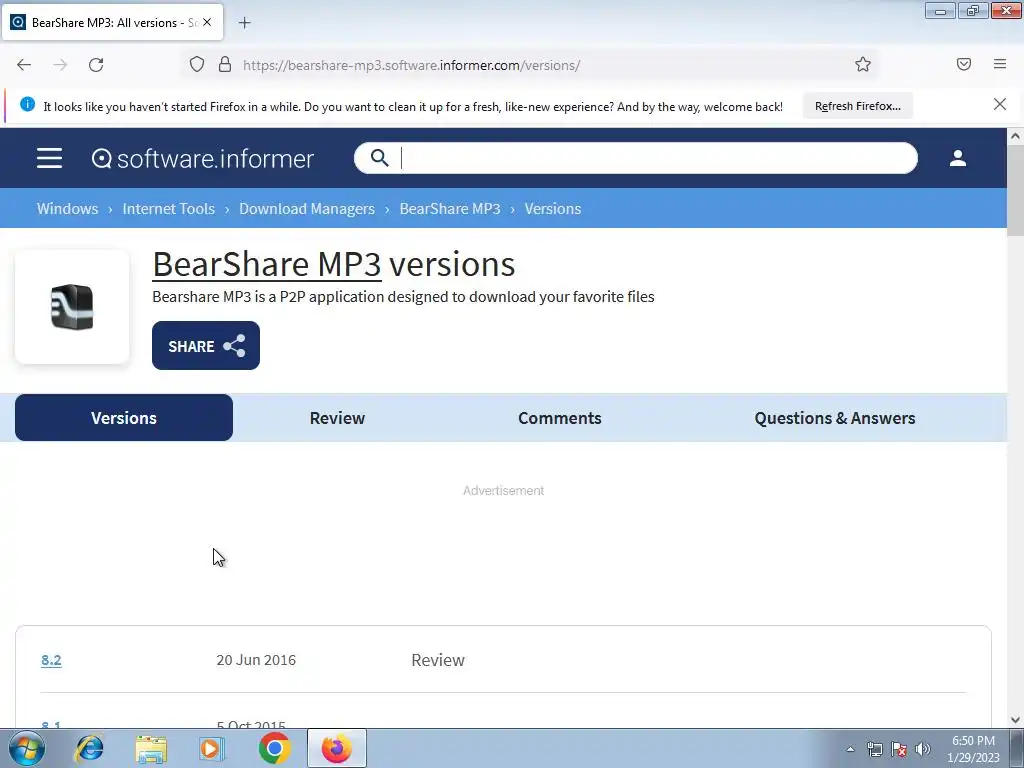Click the vertical scrollbar thumb
The width and height of the screenshot is (1024, 768).
point(1015,191)
